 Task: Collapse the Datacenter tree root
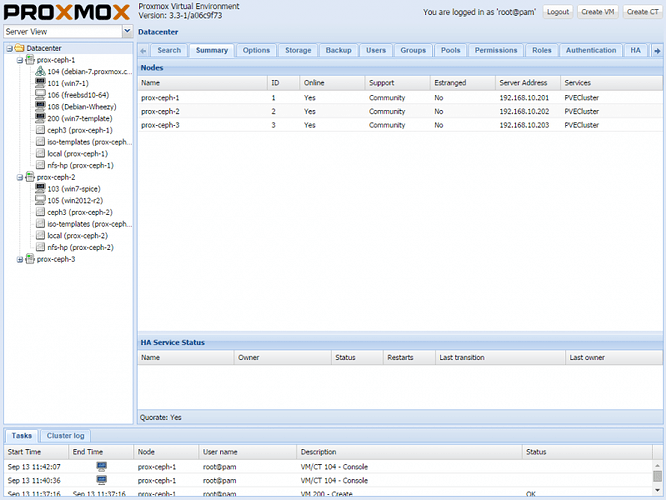(x=8, y=48)
